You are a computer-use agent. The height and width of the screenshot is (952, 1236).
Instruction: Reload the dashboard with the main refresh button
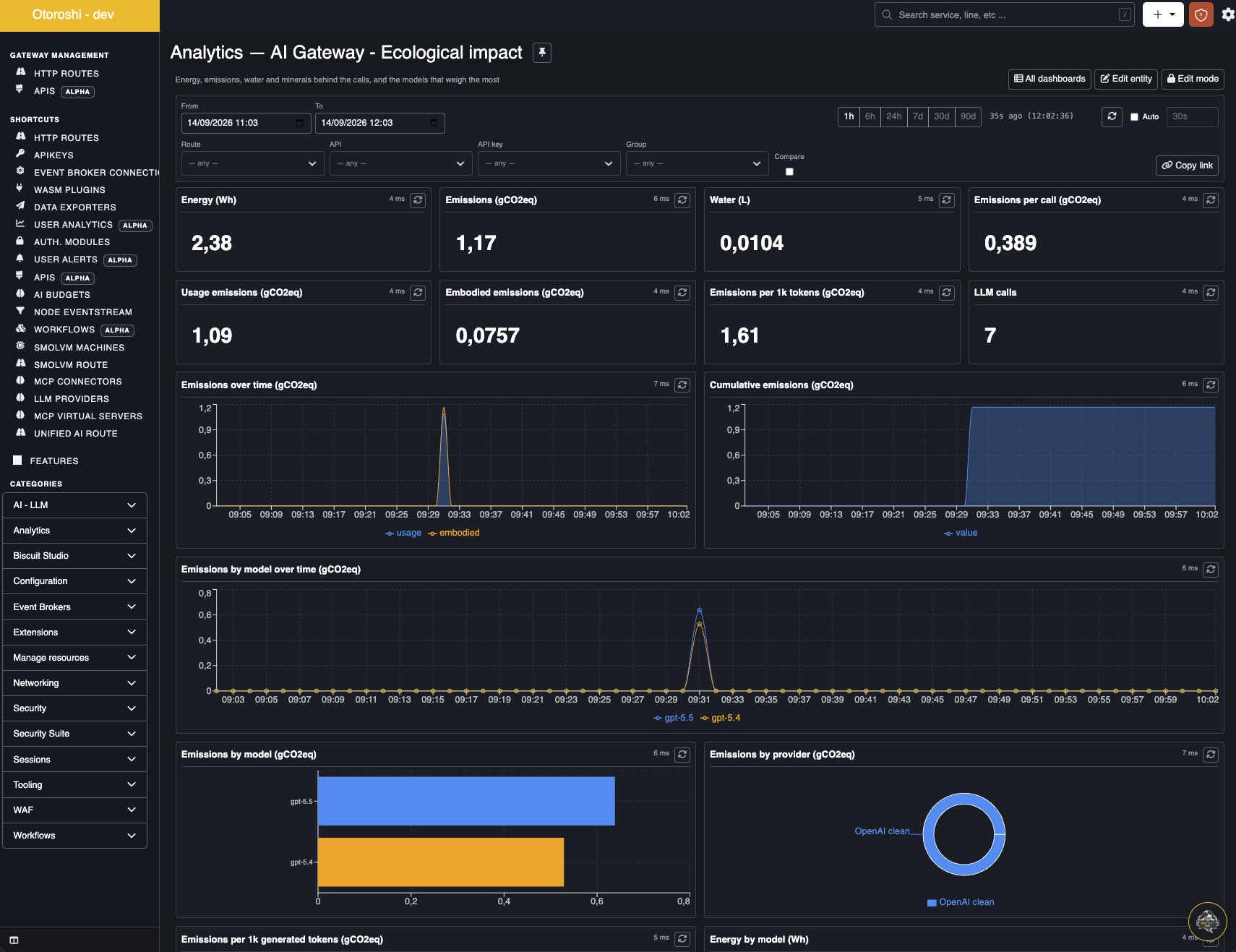pyautogui.click(x=1112, y=116)
